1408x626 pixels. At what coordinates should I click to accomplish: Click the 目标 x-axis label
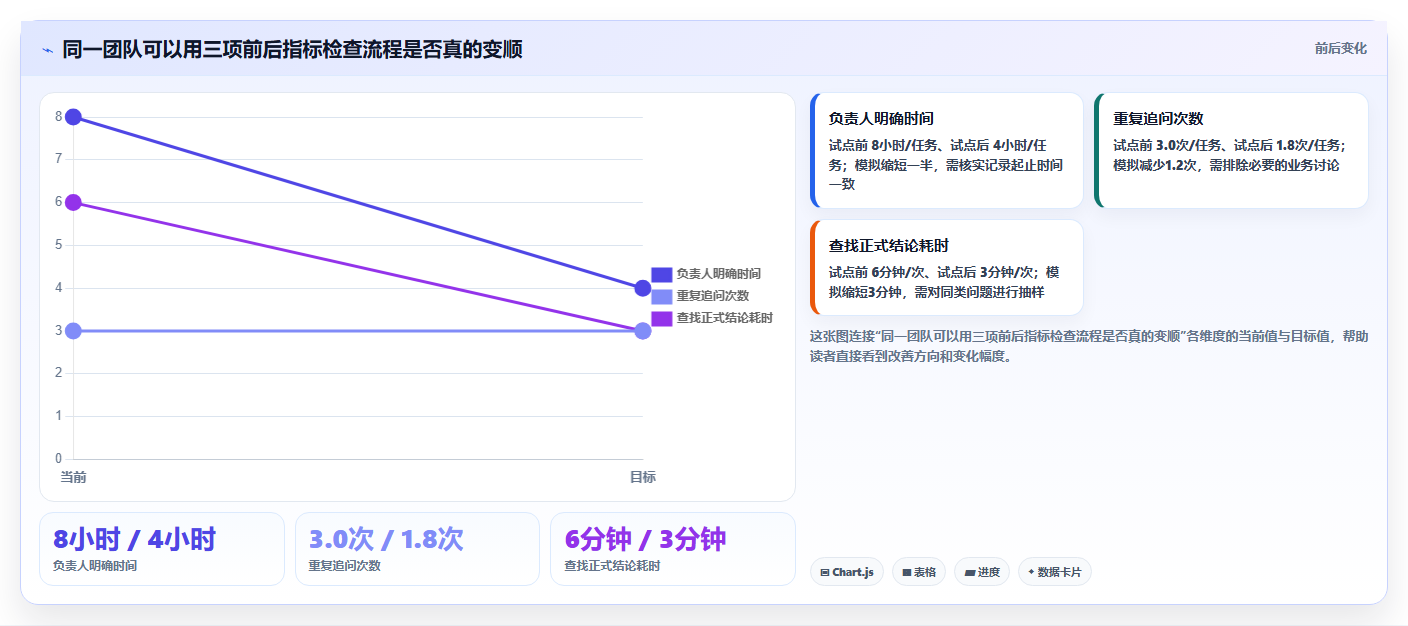pos(643,477)
